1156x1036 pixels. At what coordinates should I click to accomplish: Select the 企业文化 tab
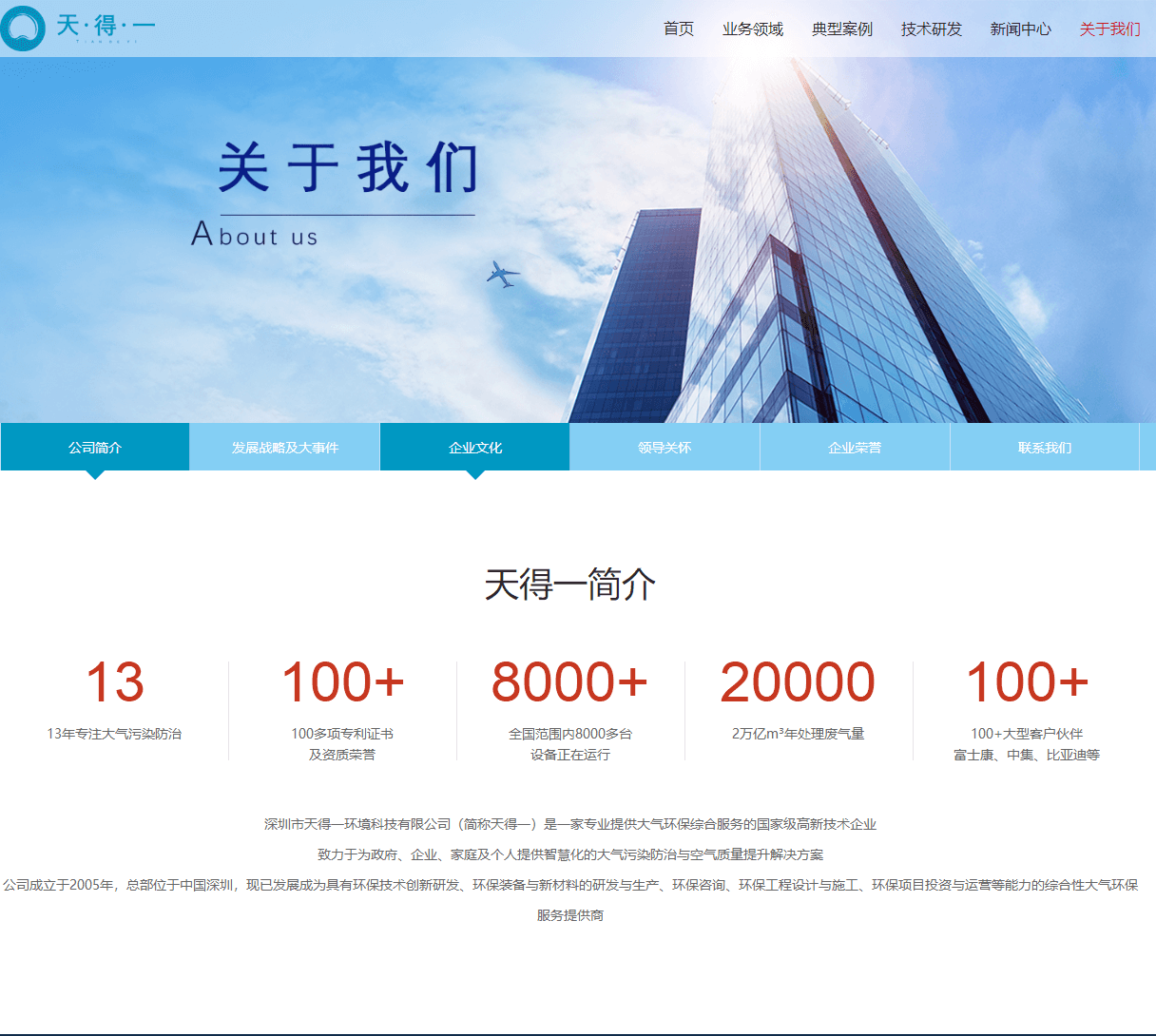(474, 446)
